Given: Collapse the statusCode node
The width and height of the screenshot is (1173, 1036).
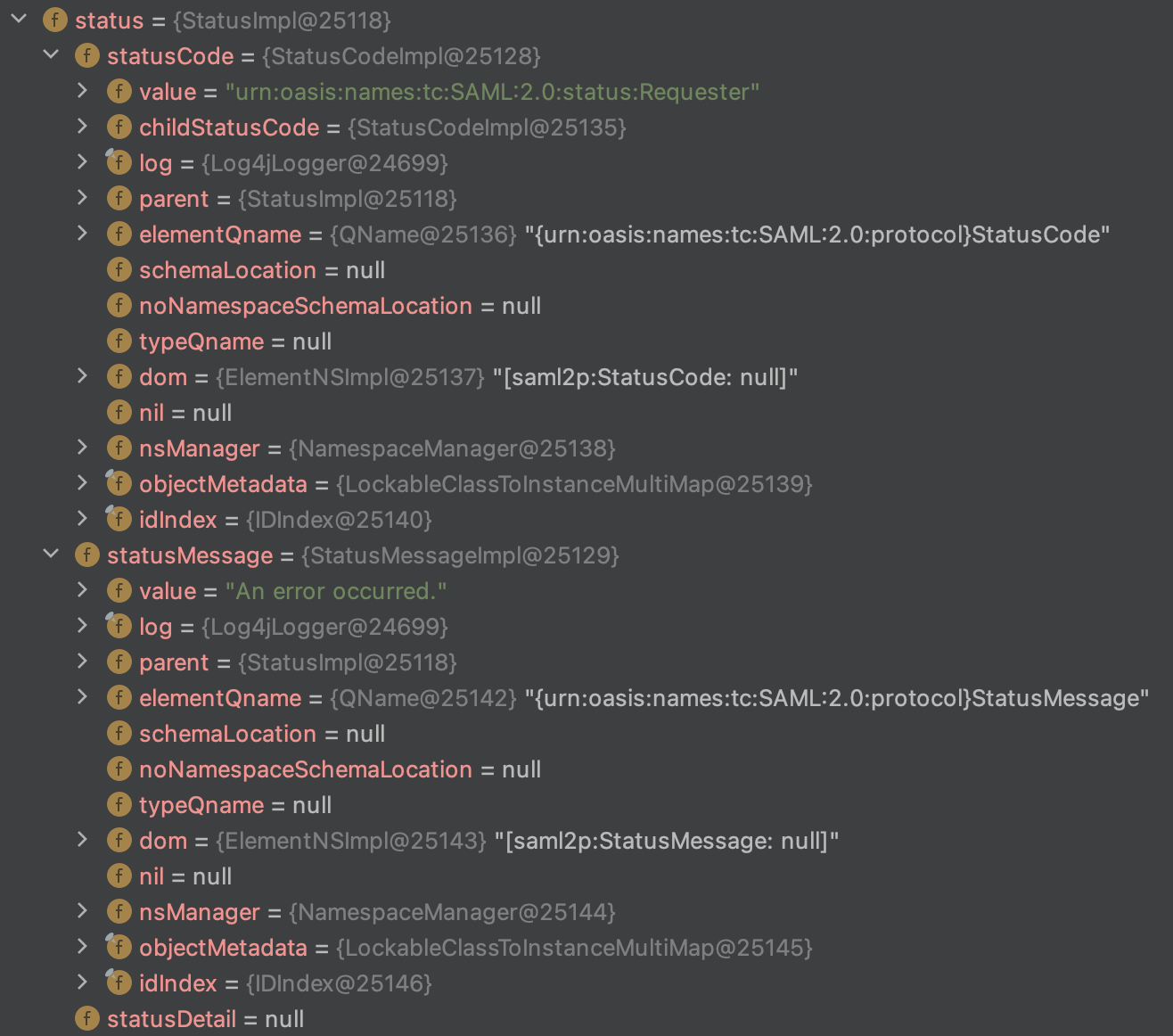Looking at the screenshot, I should (51, 54).
